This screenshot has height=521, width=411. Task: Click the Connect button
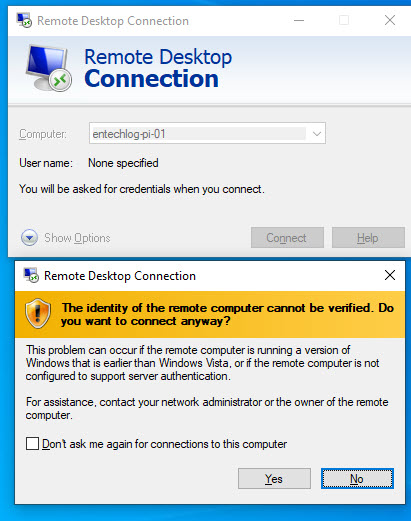287,238
